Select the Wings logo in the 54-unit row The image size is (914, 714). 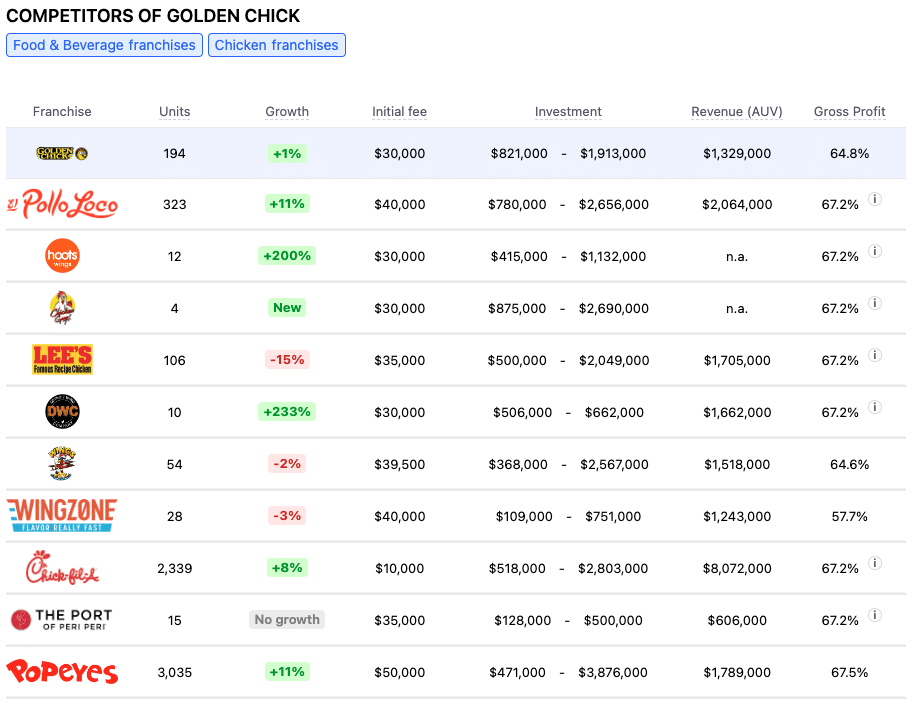click(x=62, y=463)
